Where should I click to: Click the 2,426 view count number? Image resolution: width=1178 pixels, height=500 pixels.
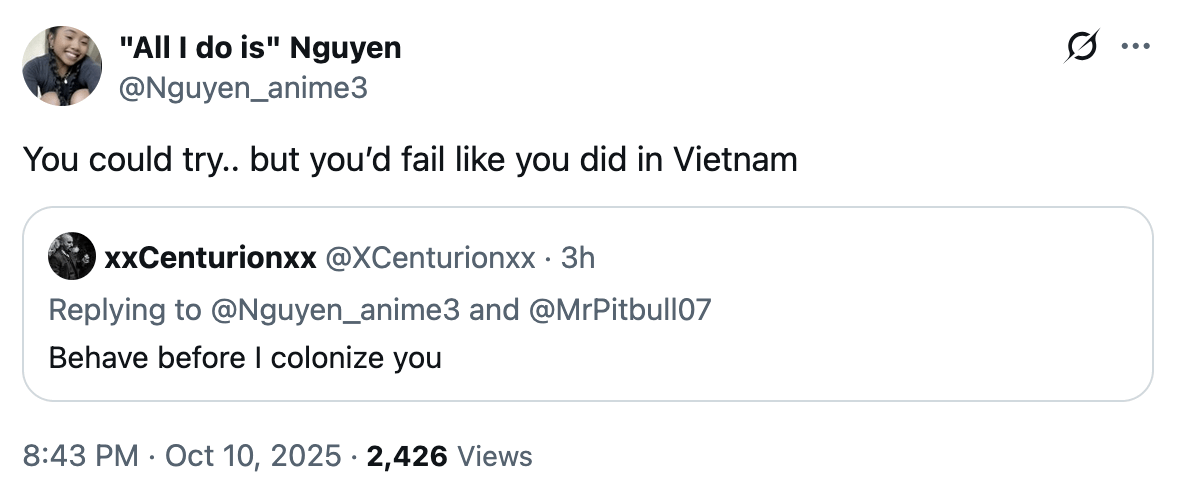coord(407,456)
